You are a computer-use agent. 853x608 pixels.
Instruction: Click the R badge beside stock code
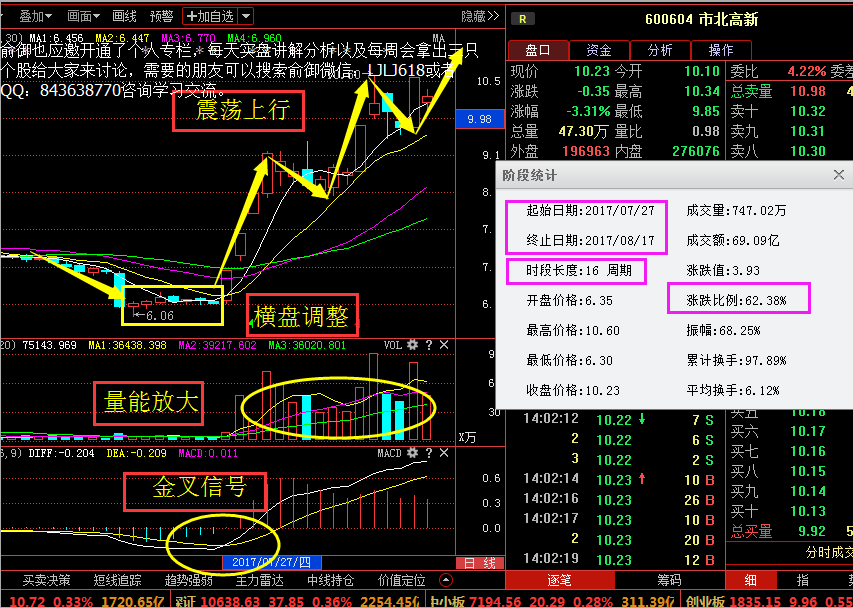(x=523, y=18)
